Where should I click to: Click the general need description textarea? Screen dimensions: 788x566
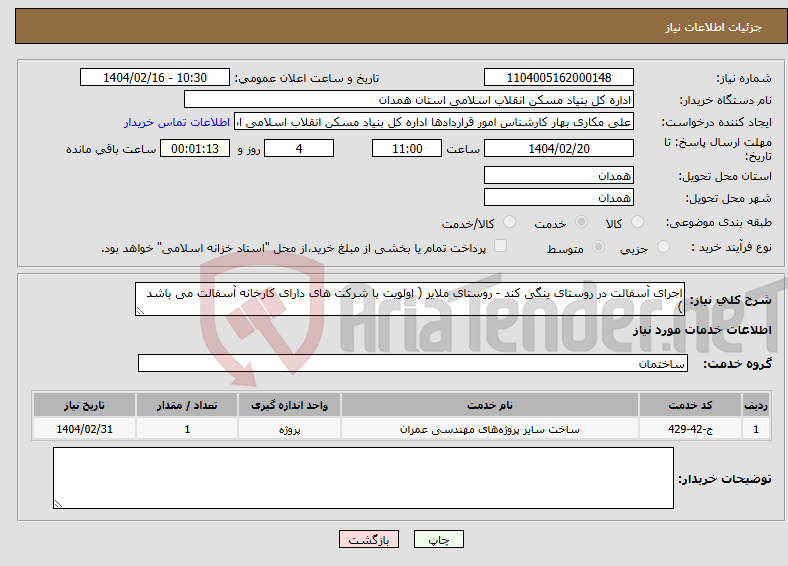pos(410,299)
